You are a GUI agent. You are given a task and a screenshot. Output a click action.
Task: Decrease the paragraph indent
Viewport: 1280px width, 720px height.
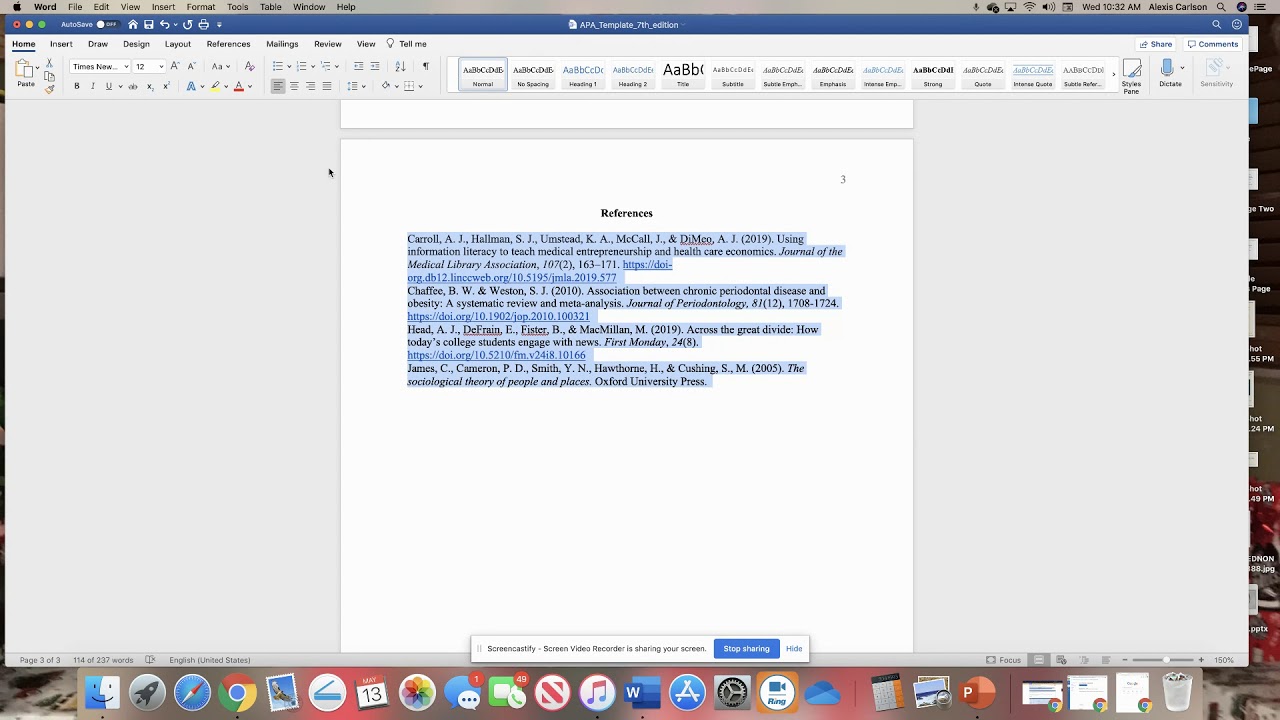click(358, 66)
